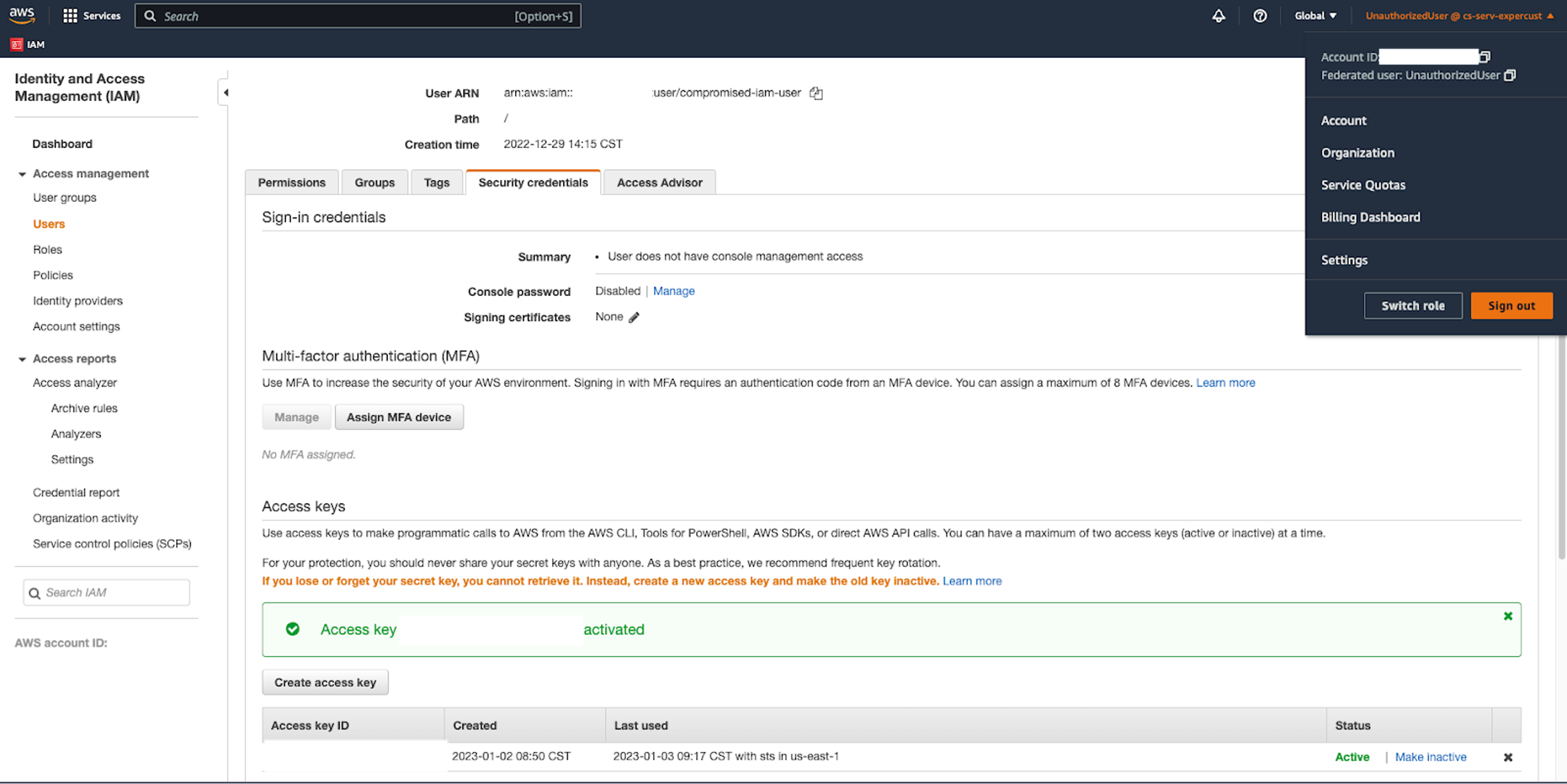Click the notifications bell icon
Screen dimensions: 1567x784
point(1219,16)
